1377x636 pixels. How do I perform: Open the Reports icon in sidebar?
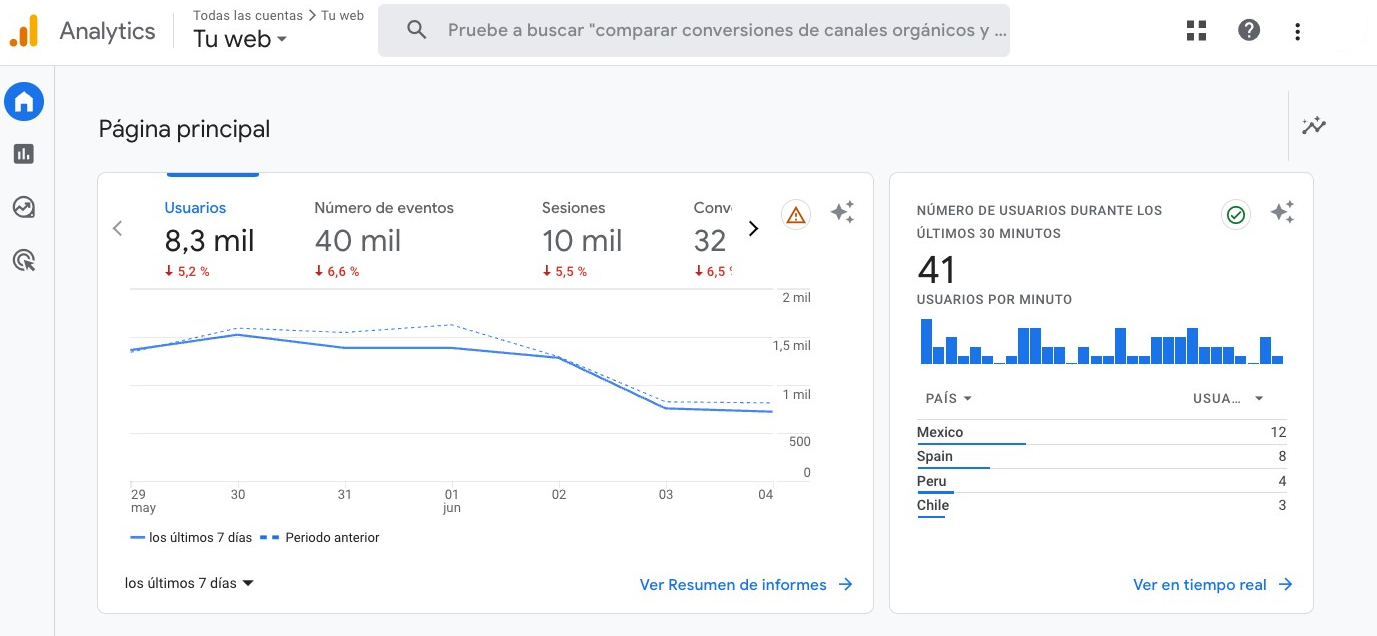point(24,154)
